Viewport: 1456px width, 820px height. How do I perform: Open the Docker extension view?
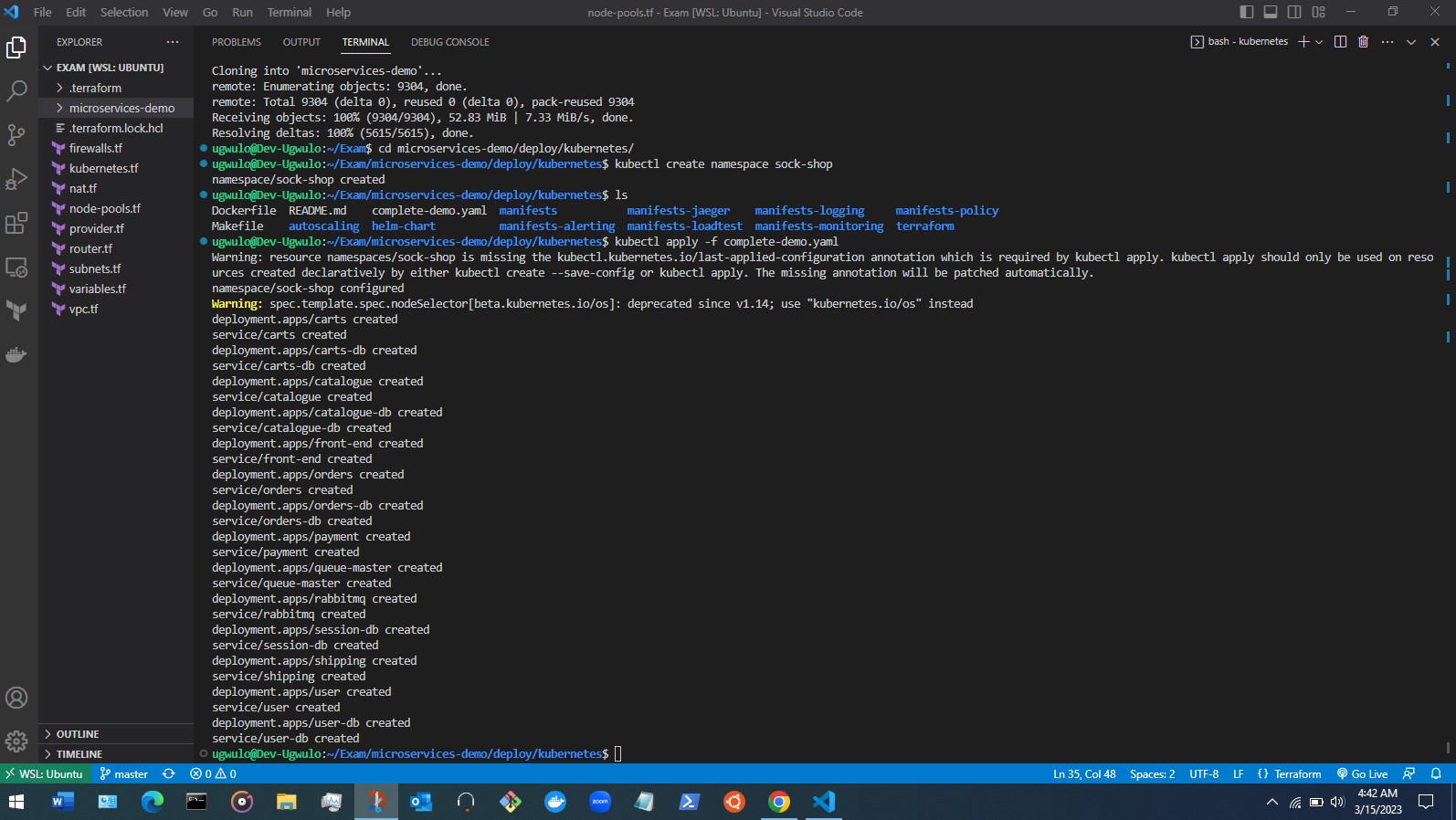tap(16, 354)
